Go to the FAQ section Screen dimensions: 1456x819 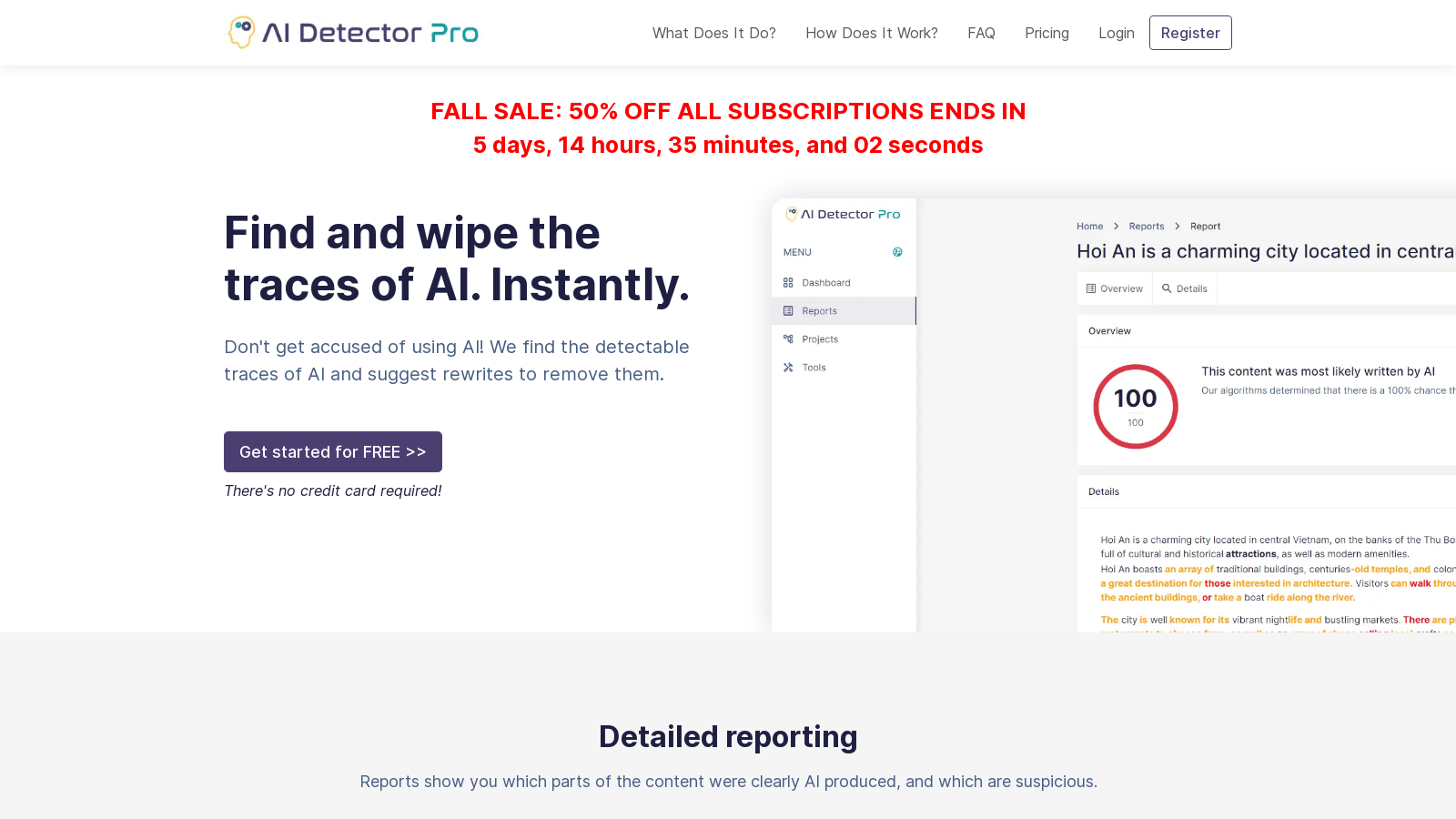click(x=981, y=33)
